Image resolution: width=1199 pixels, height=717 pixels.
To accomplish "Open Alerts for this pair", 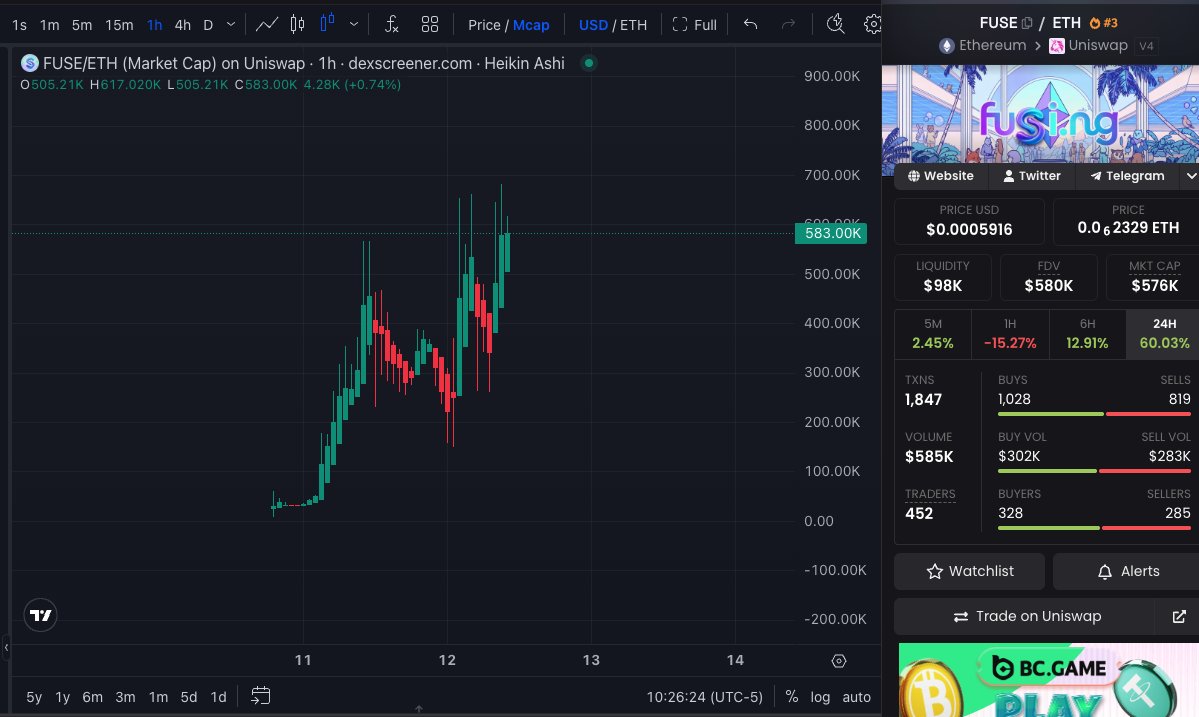I will pos(1127,571).
